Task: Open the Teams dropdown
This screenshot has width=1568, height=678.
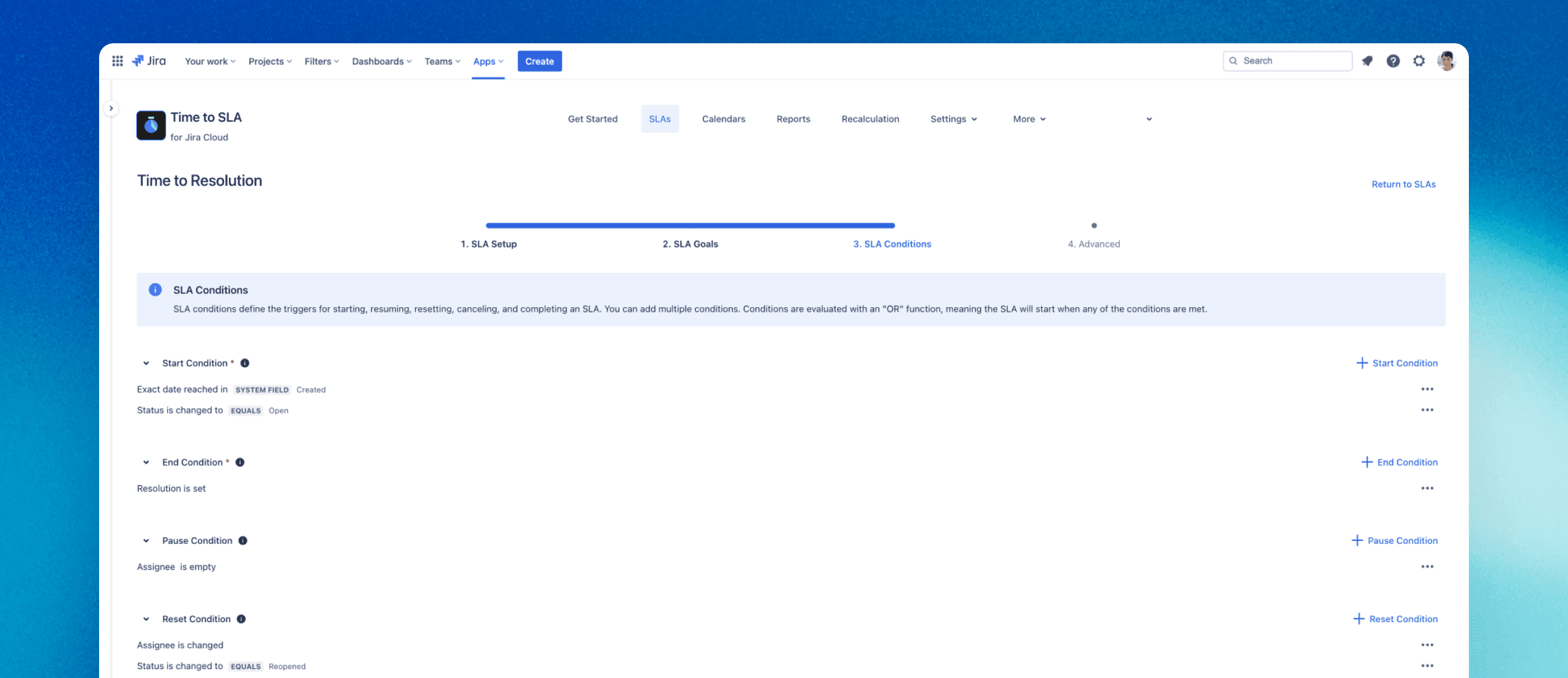Action: 443,61
